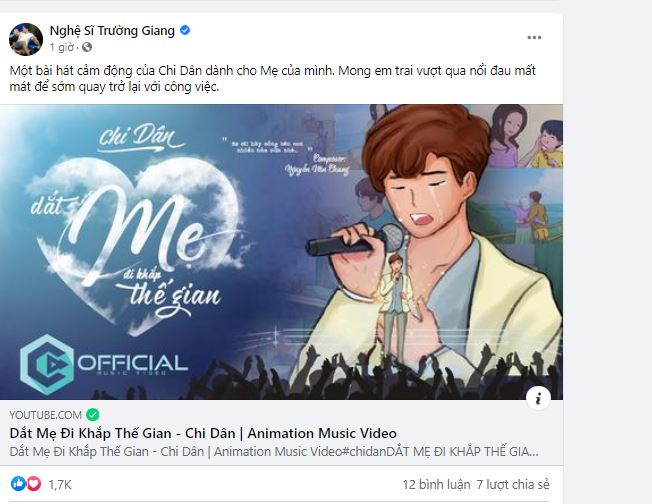Open the "1 giờ" post timestamp
The width and height of the screenshot is (652, 504).
pos(62,47)
